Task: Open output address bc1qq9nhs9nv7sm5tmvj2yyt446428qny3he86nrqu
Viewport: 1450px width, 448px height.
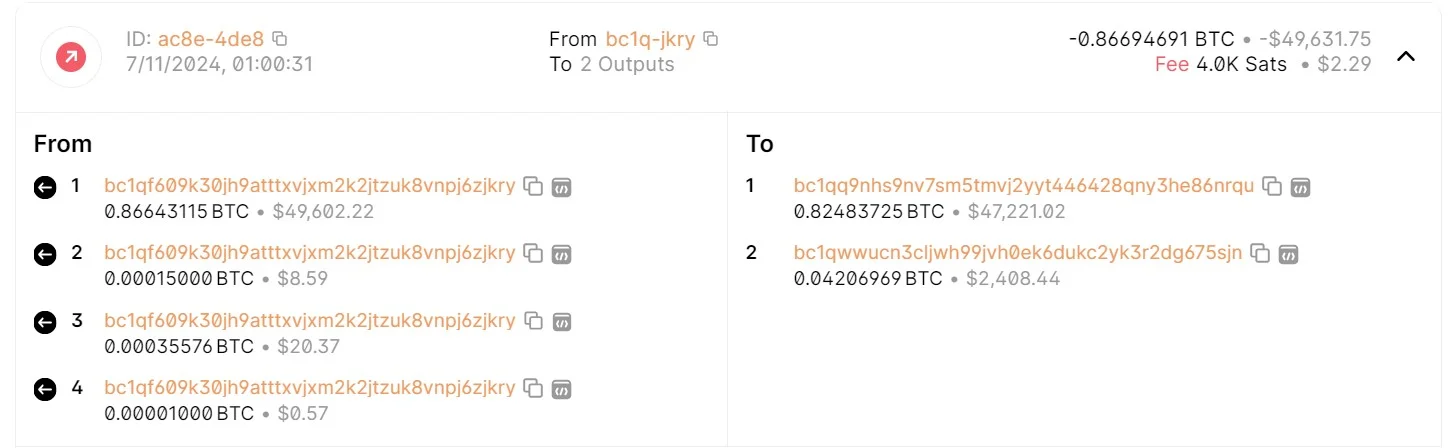Action: [x=1024, y=185]
